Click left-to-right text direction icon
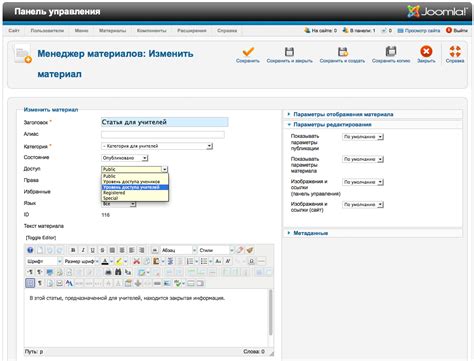Image resolution: width=474 pixels, height=361 pixels. tap(30, 272)
